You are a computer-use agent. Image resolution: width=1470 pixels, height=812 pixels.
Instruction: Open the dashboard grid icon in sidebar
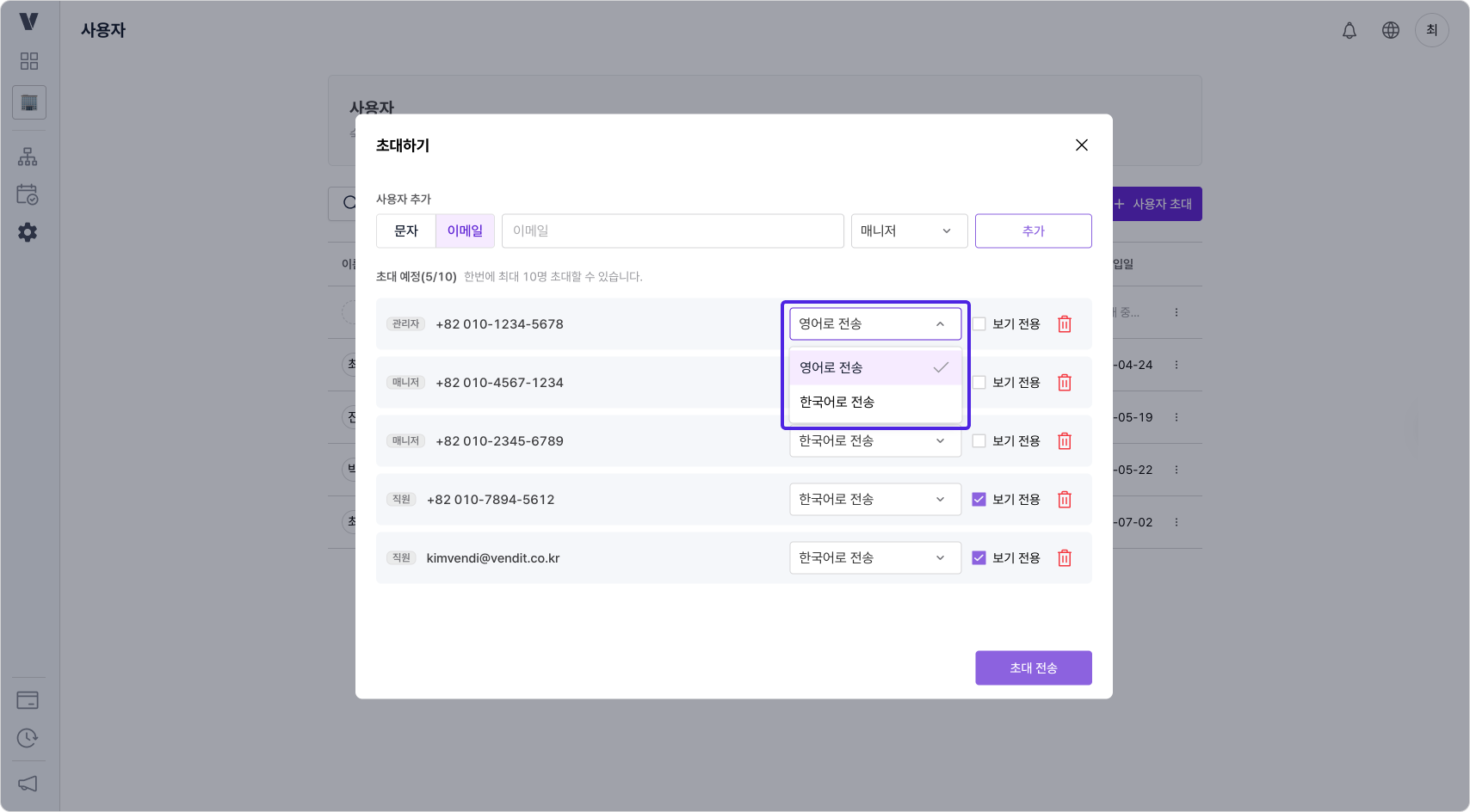pyautogui.click(x=28, y=60)
